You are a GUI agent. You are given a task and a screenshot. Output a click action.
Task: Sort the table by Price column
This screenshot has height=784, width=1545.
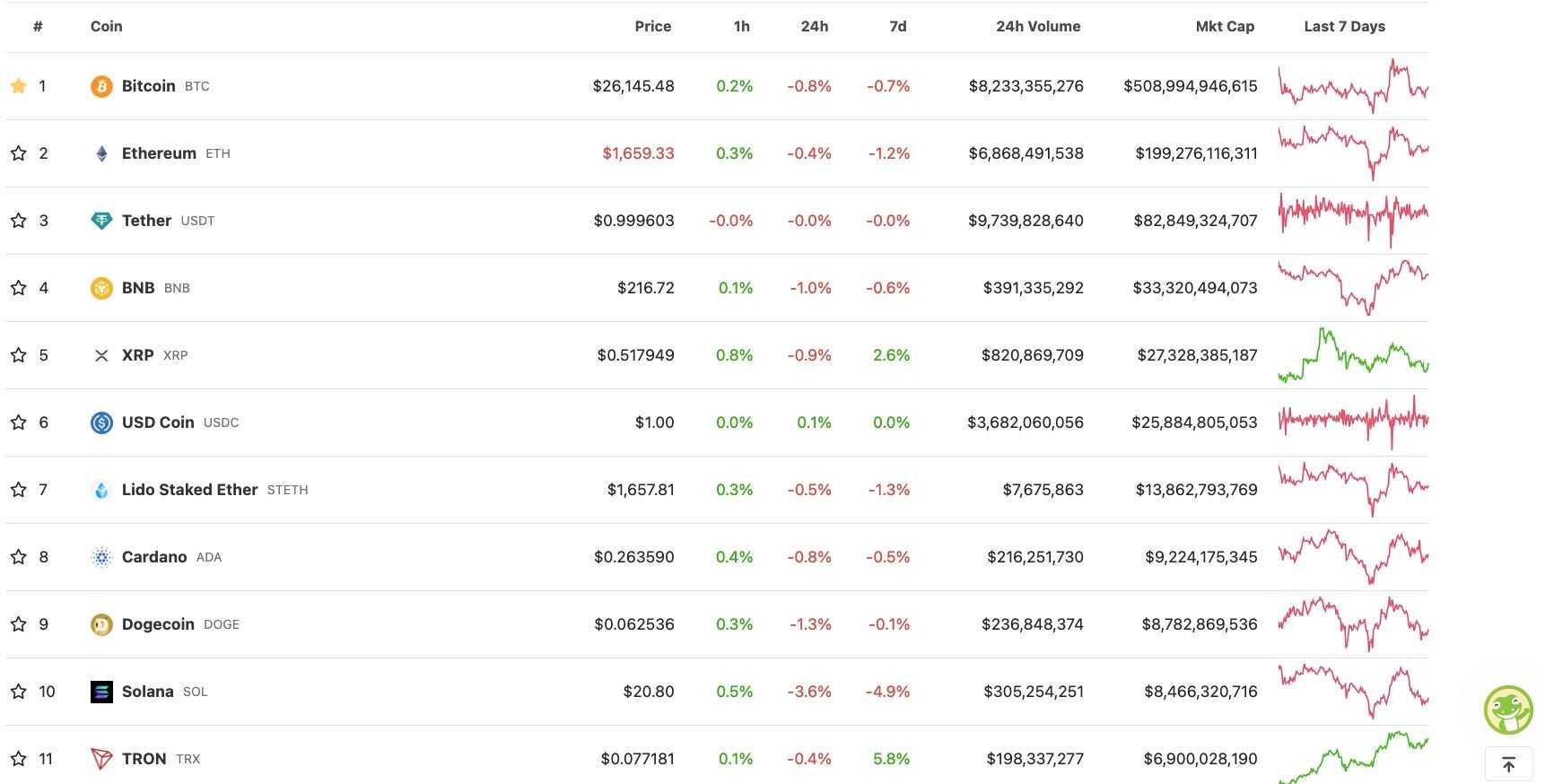coord(652,26)
